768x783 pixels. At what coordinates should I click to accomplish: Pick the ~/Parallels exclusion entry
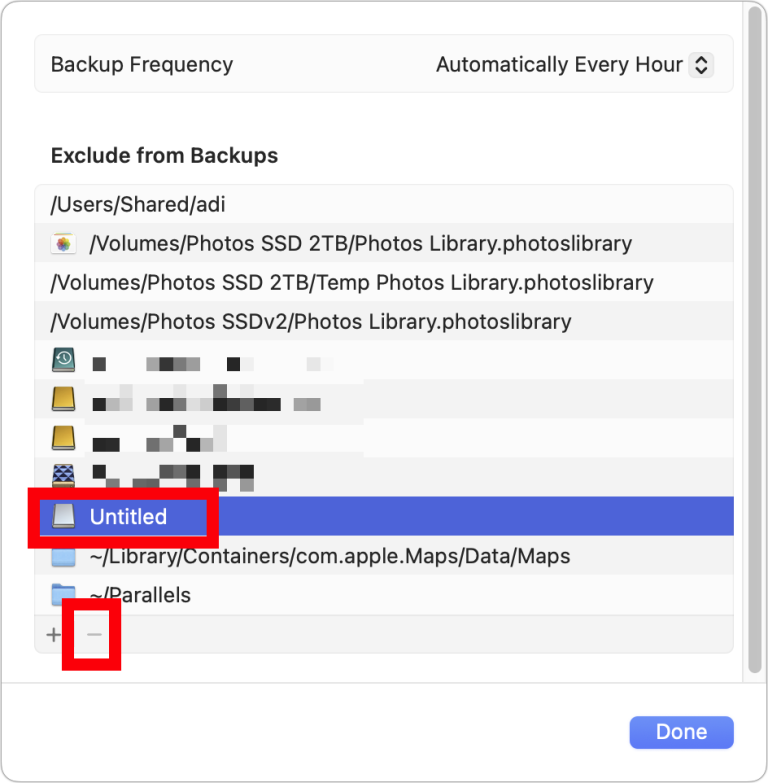click(x=140, y=595)
